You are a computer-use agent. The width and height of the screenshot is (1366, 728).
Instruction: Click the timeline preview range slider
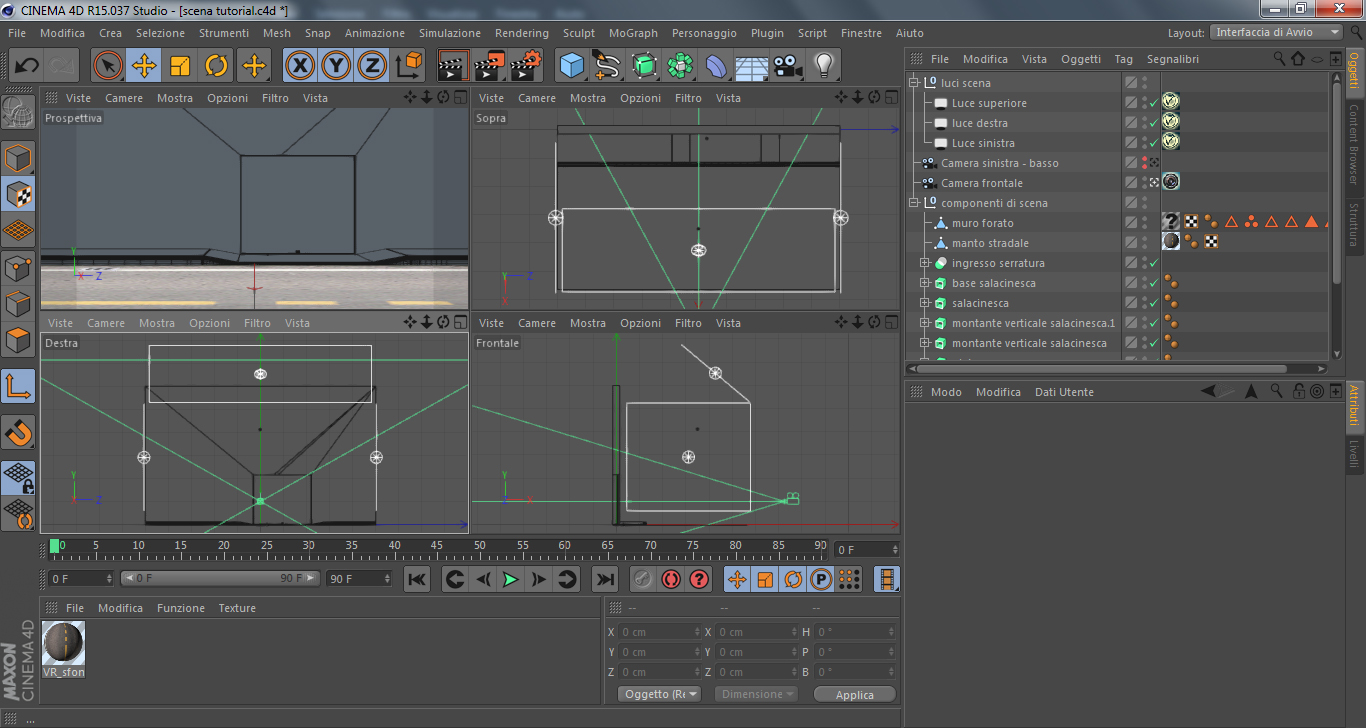coord(220,578)
